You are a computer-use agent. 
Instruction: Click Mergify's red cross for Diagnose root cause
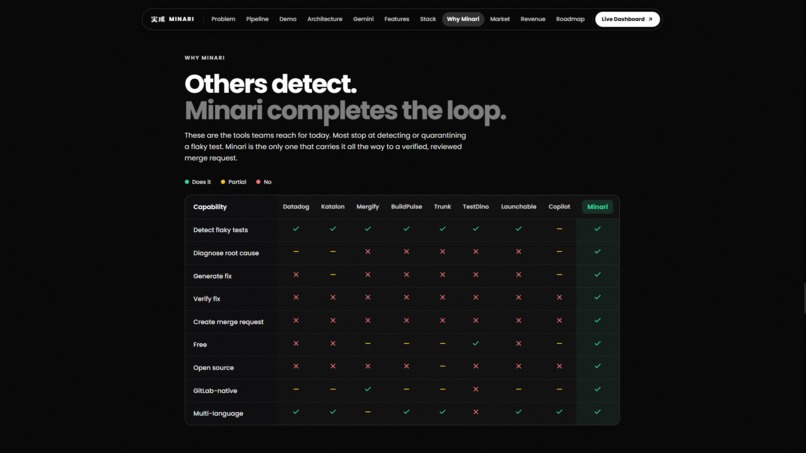[368, 251]
